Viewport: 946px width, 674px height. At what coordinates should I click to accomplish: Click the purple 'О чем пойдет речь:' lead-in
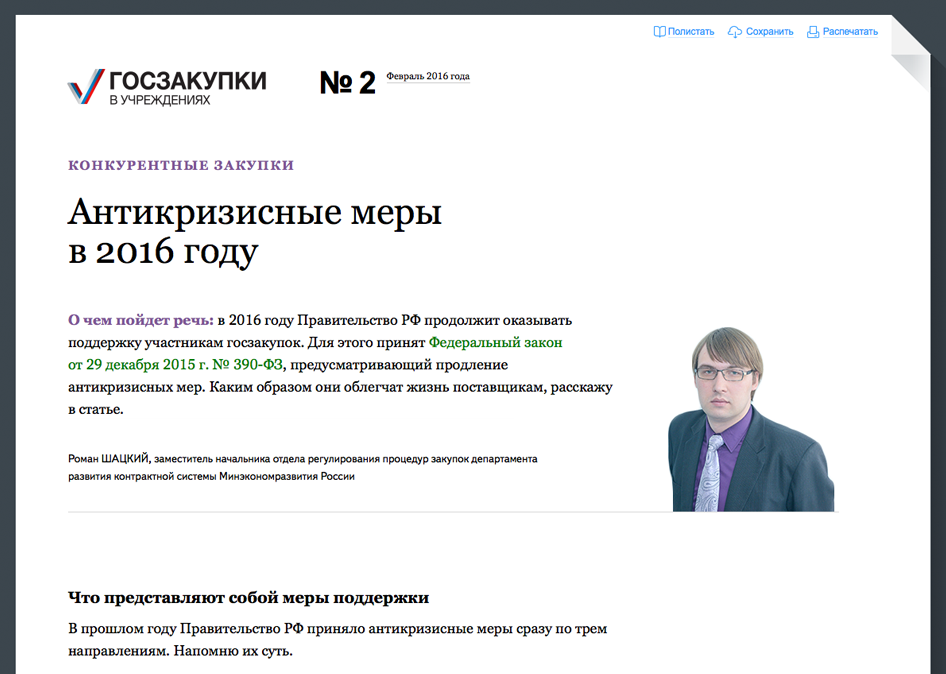coord(140,320)
